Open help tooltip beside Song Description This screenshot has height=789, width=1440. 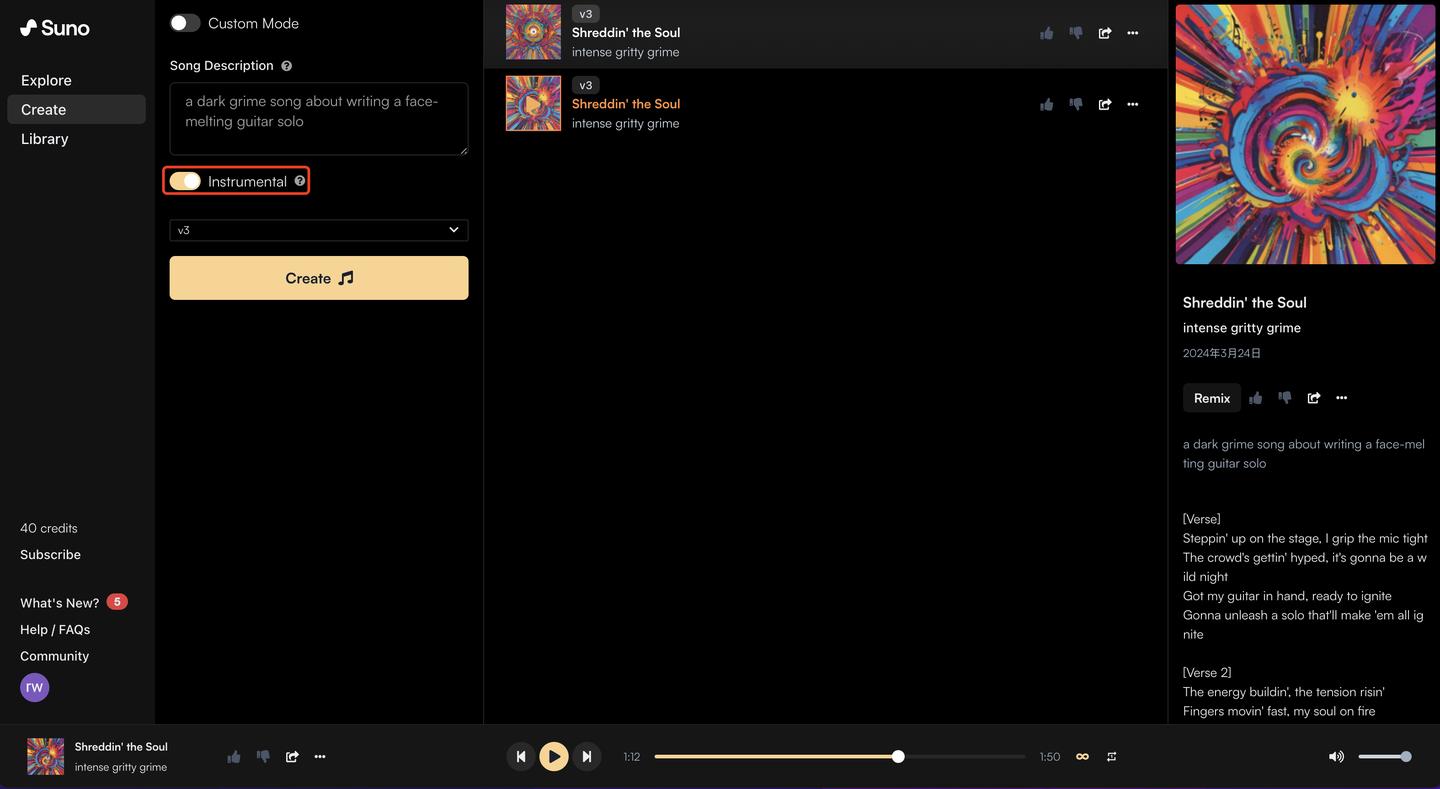tap(286, 66)
